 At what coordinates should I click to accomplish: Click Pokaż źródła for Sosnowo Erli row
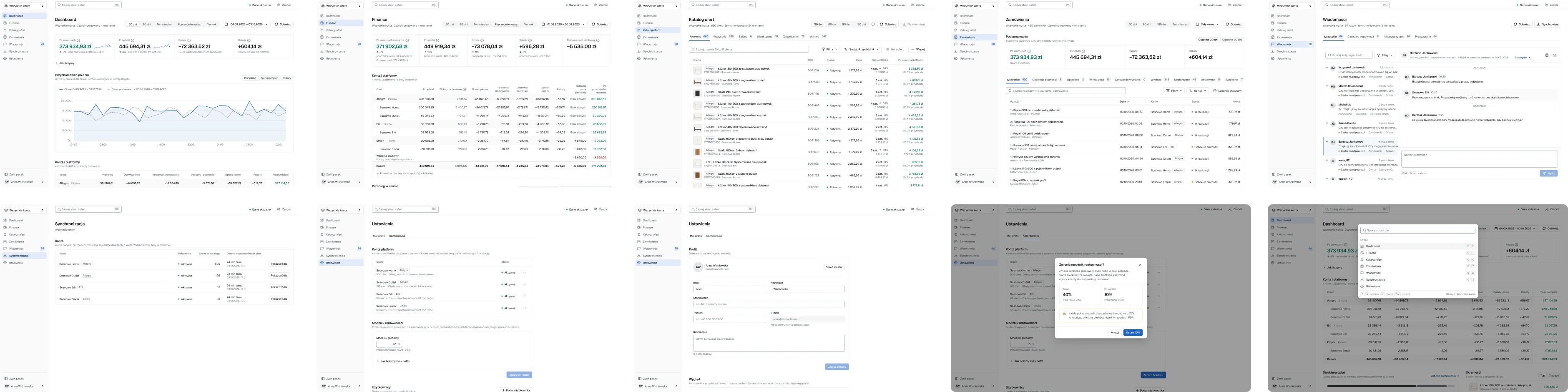279,287
